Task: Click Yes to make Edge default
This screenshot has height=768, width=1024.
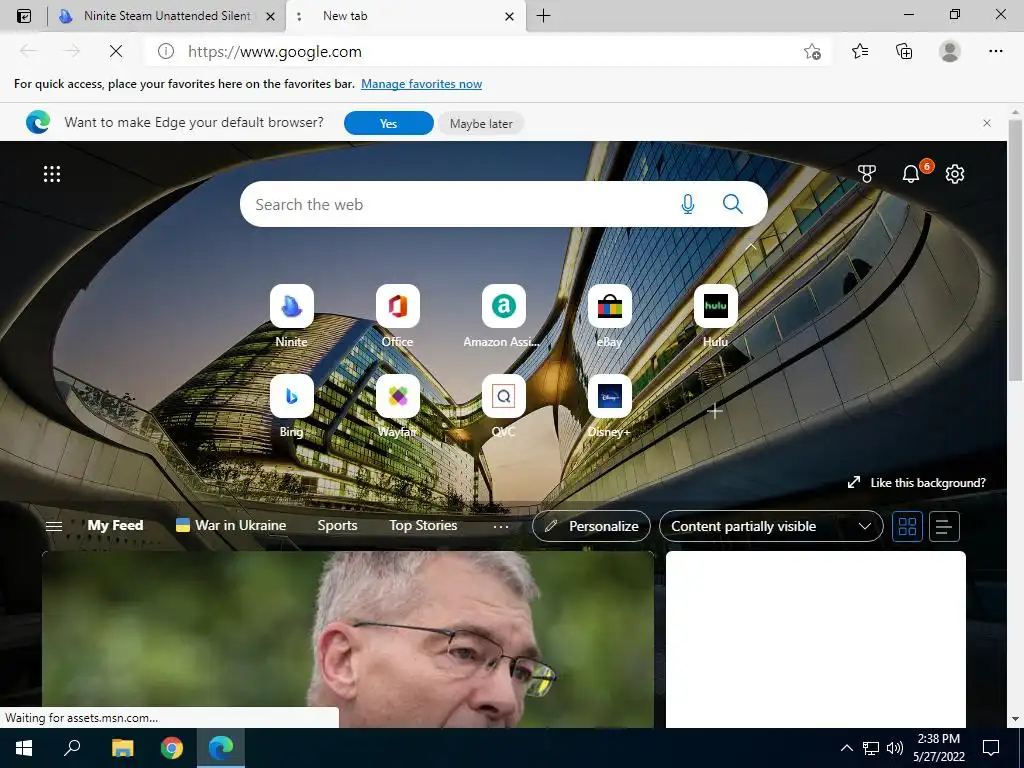Action: coord(389,123)
